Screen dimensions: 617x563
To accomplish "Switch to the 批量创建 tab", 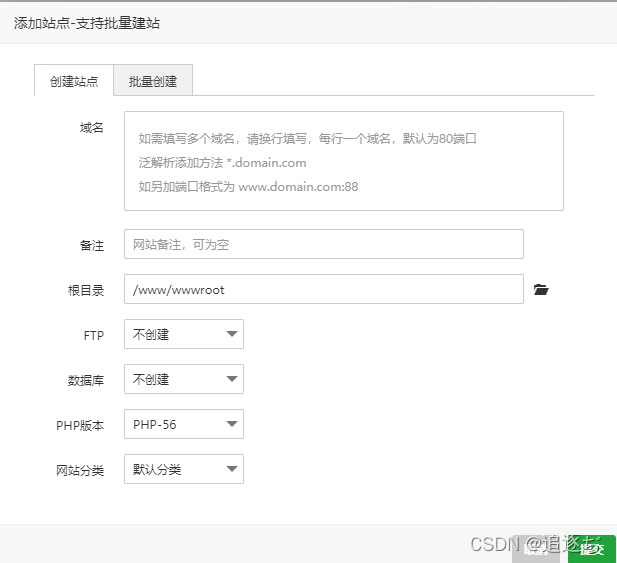I will click(153, 80).
